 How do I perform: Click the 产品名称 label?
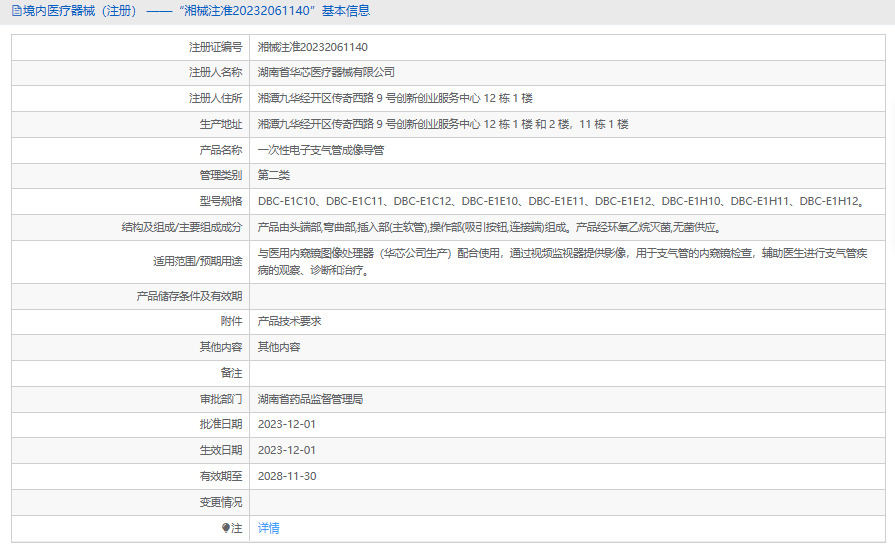pyautogui.click(x=221, y=150)
